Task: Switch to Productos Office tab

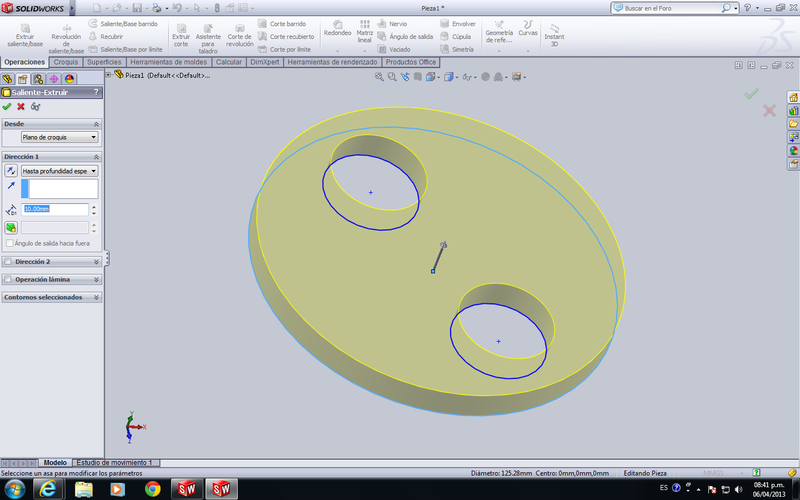Action: (411, 62)
